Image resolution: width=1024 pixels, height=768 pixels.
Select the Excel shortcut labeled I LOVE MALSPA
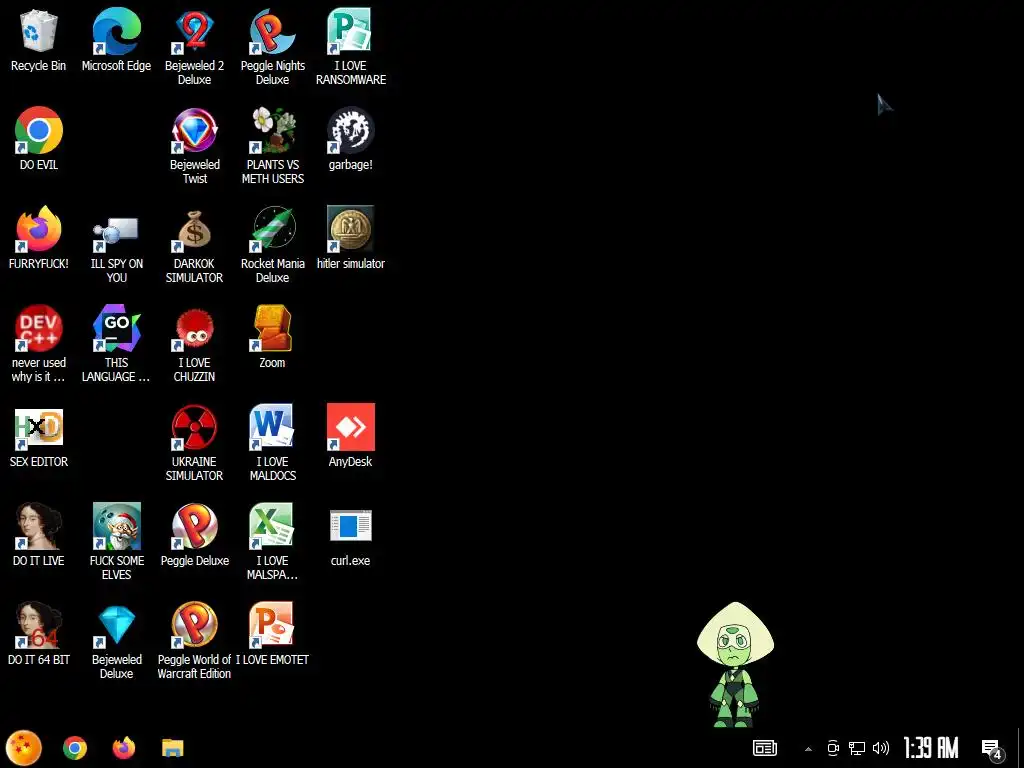point(272,542)
